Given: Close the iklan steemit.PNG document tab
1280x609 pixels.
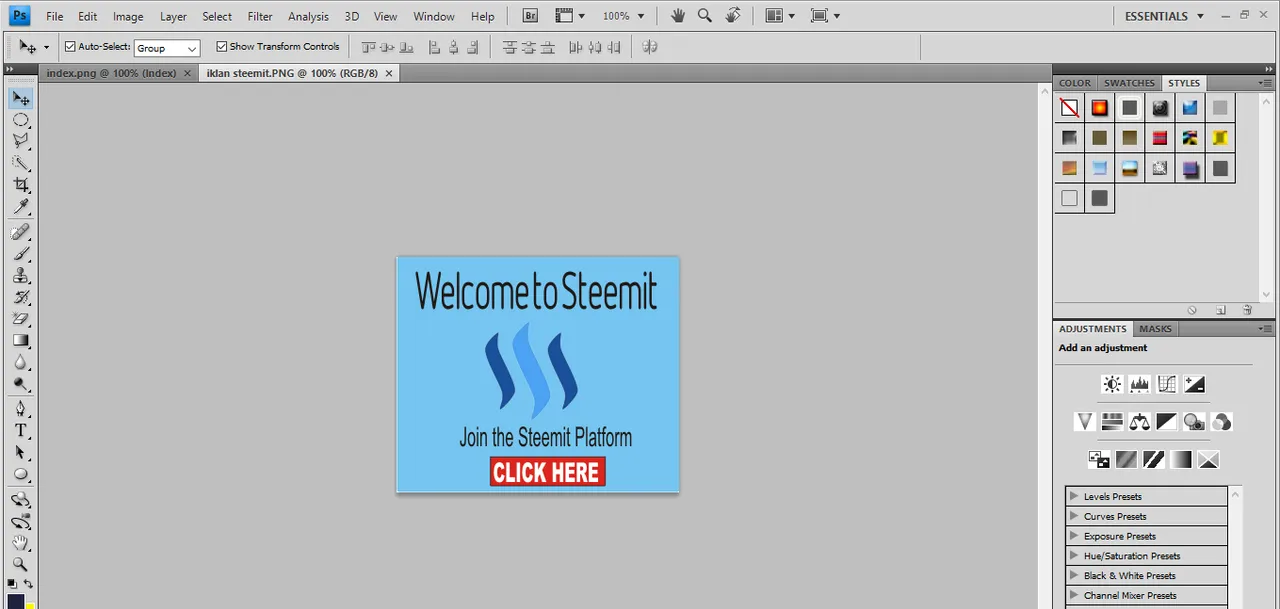Looking at the screenshot, I should click(389, 73).
